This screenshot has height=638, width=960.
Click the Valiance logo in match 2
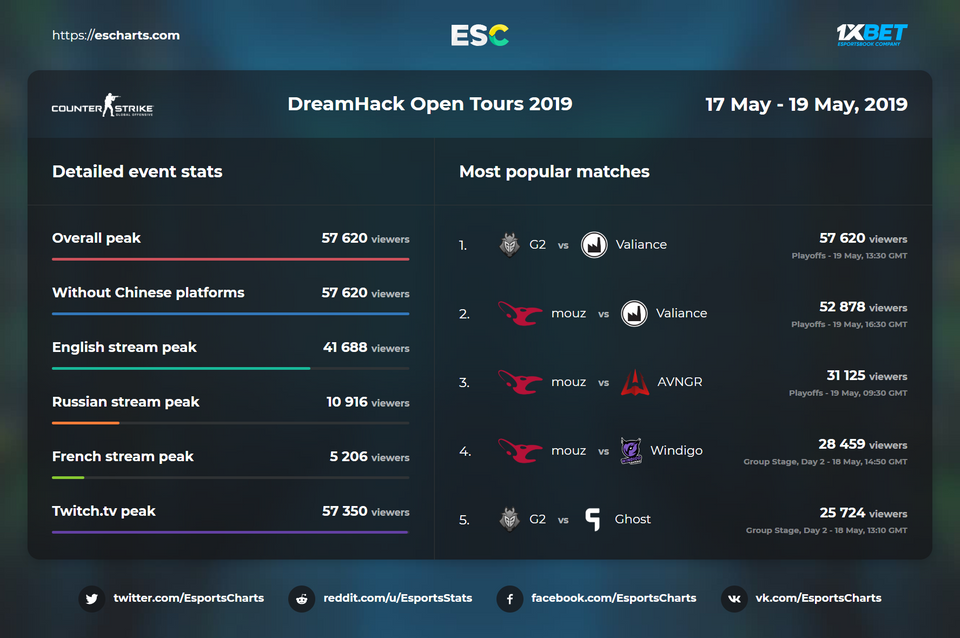point(634,313)
